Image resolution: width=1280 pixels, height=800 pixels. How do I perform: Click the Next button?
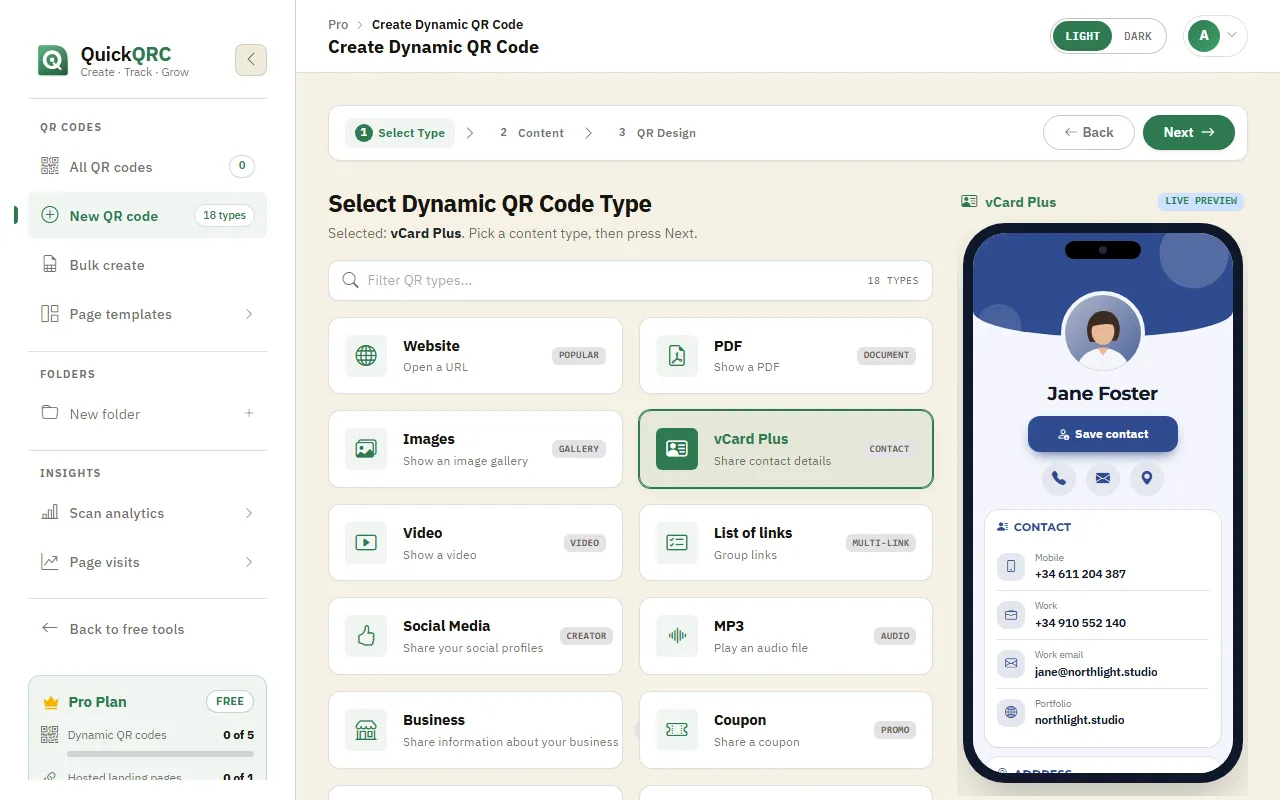point(1189,132)
